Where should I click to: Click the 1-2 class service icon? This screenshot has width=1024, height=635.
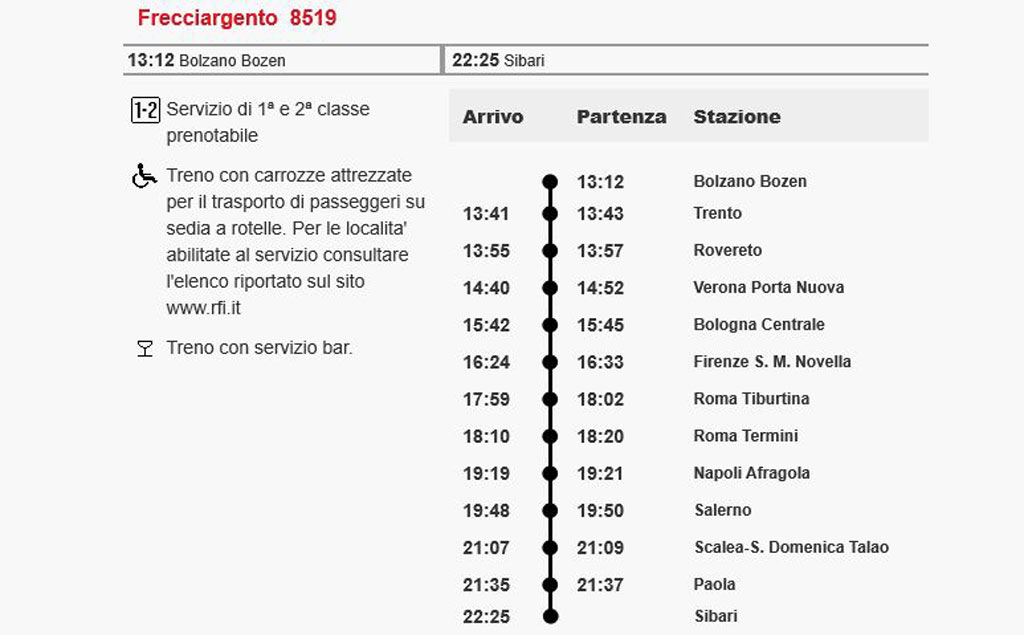pyautogui.click(x=145, y=110)
